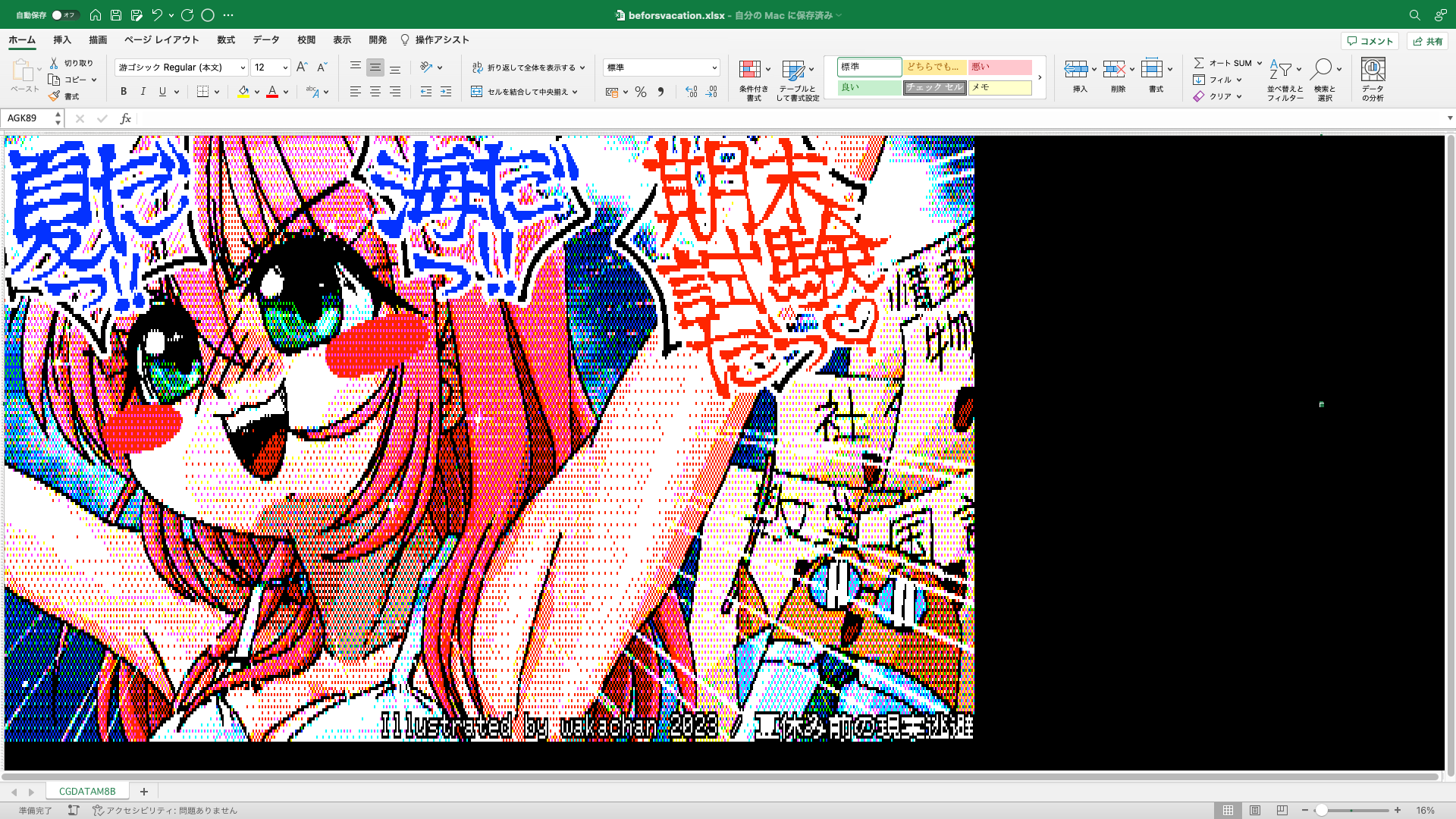This screenshot has width=1456, height=819.
Task: Toggle Bold formatting
Action: tap(124, 92)
